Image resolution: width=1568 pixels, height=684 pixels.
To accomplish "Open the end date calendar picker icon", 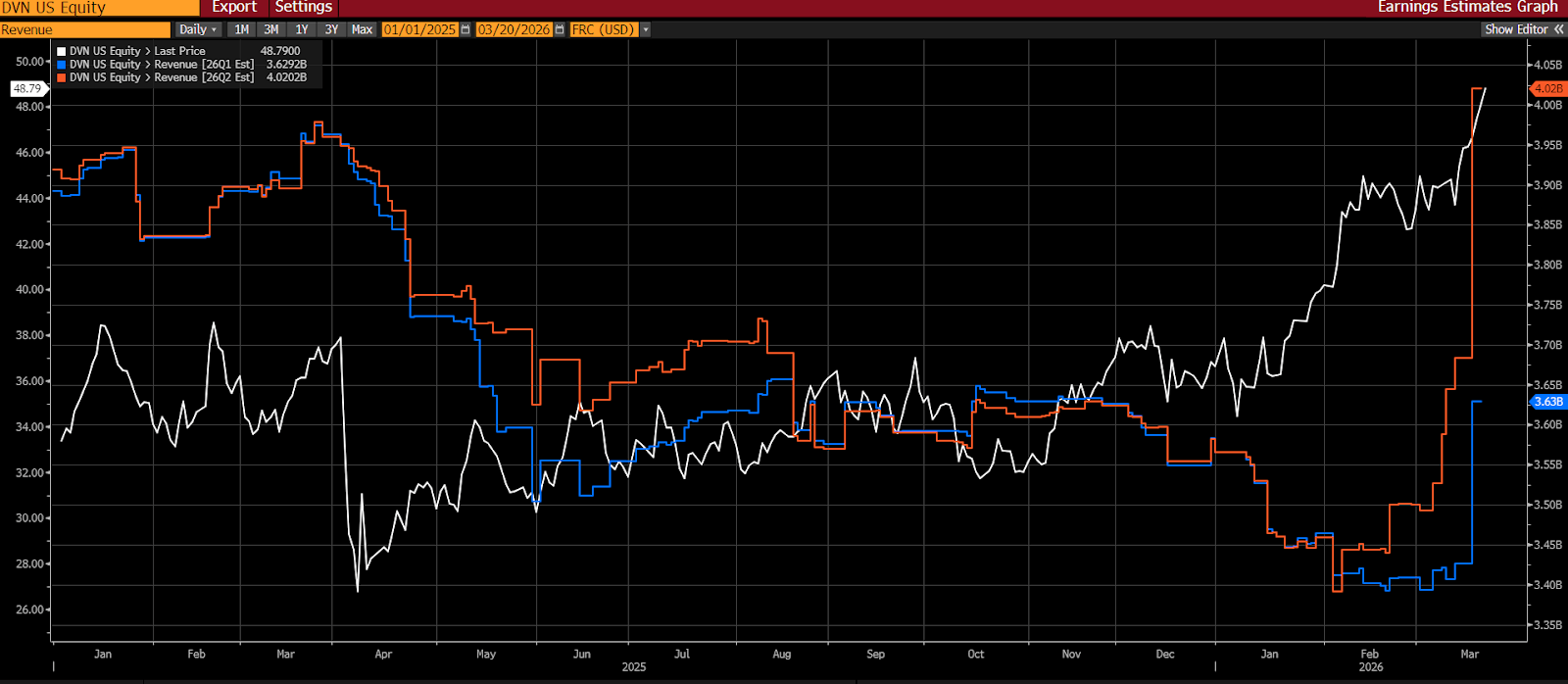I will click(x=560, y=29).
